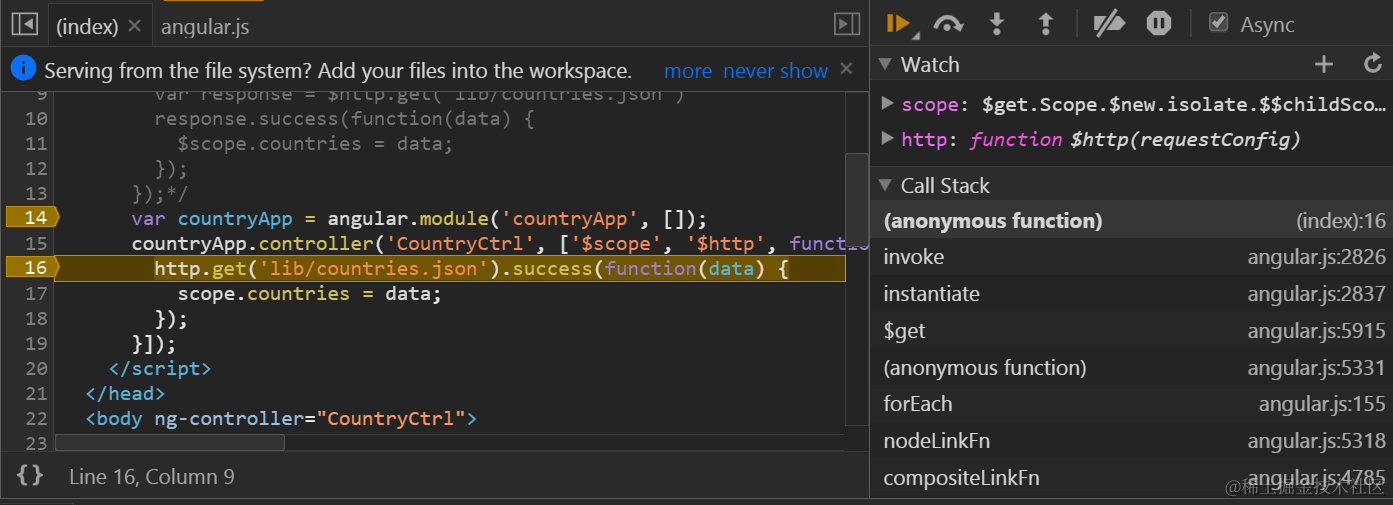Resume script execution
The width and height of the screenshot is (1393, 505).
(899, 24)
